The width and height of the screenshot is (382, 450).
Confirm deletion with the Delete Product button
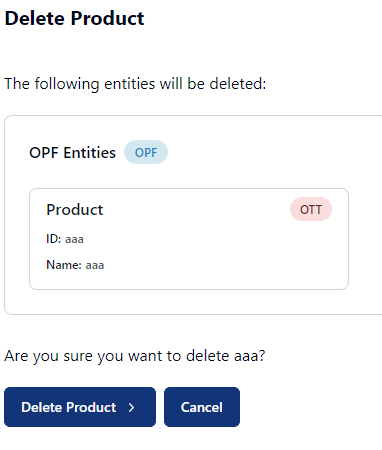click(80, 407)
